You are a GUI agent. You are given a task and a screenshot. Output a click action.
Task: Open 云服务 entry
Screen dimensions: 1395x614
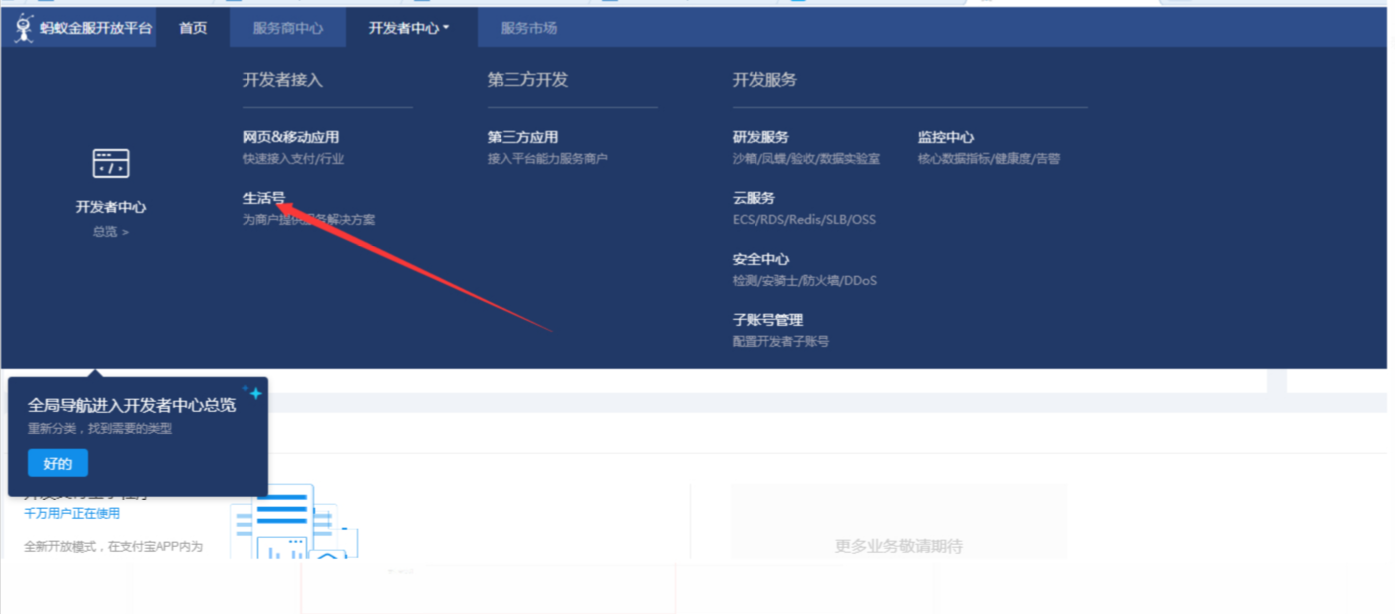coord(753,198)
